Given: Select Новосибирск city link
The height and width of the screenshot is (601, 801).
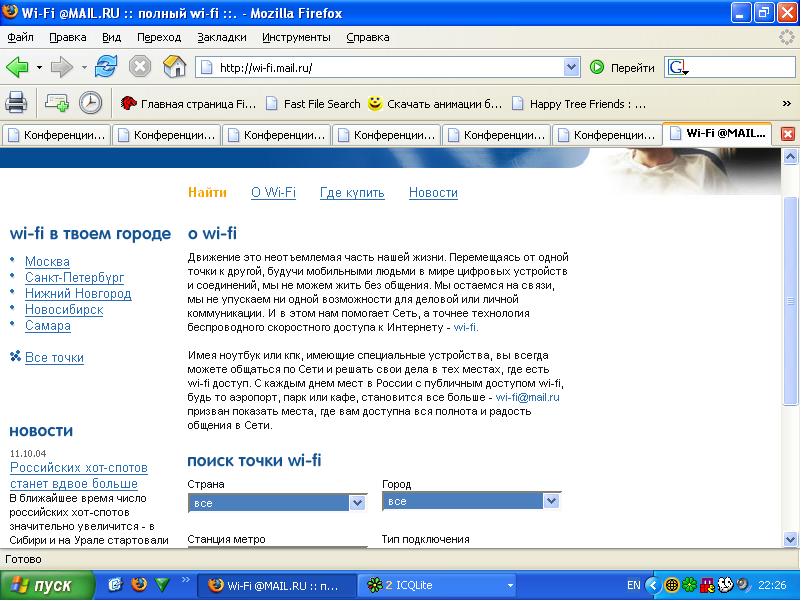Looking at the screenshot, I should click(x=64, y=310).
